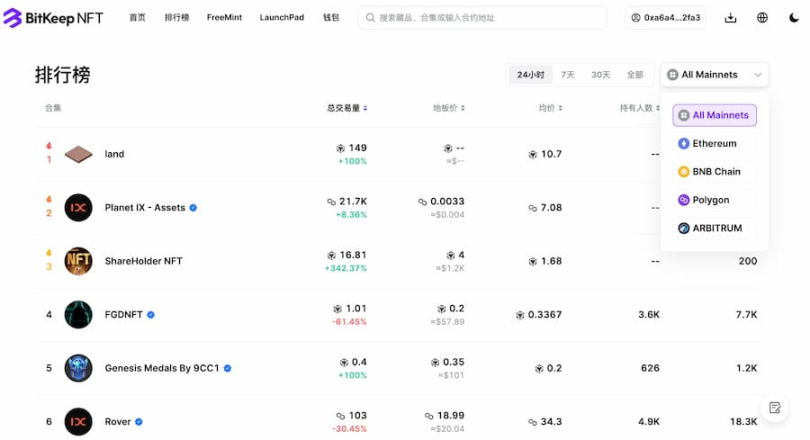Click FGDNFT average price 0.3367
Viewport: 810px width, 440px height.
tap(544, 315)
